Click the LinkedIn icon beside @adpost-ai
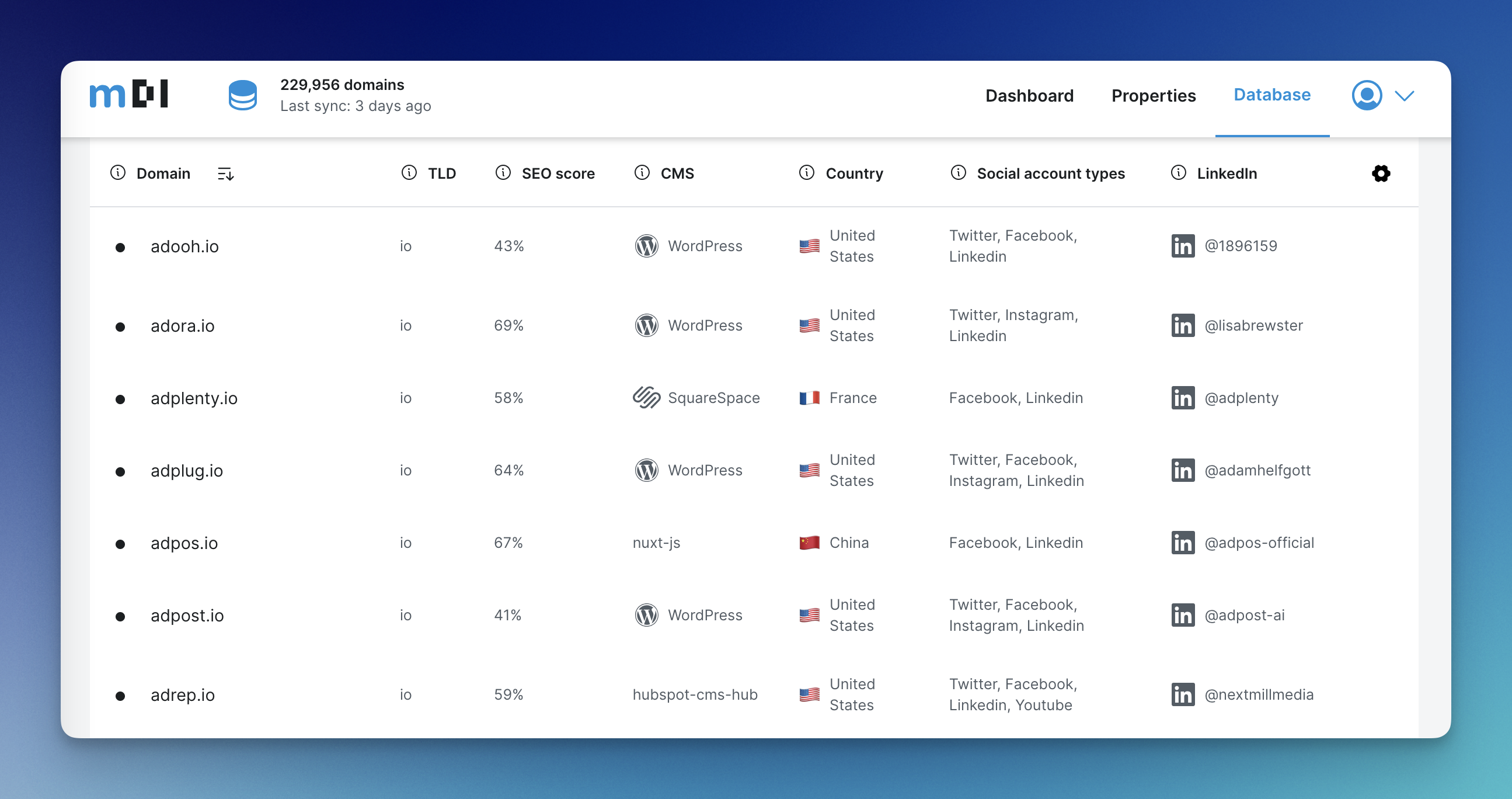This screenshot has width=1512, height=799. click(1183, 615)
